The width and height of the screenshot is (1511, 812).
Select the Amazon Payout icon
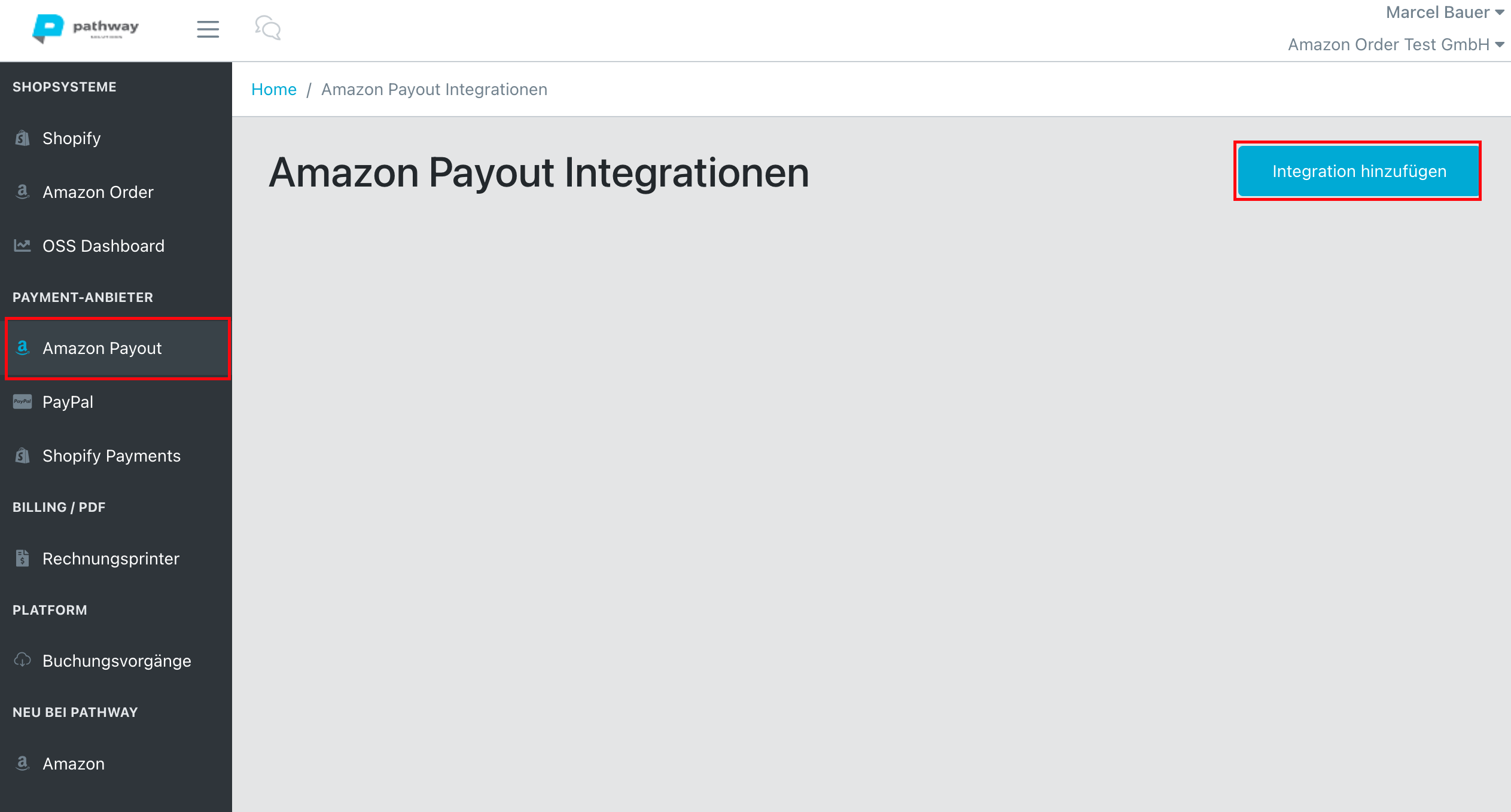click(x=22, y=349)
